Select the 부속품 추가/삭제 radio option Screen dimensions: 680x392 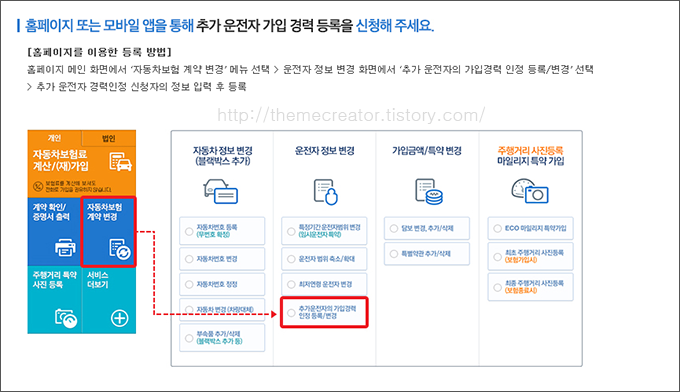[x=222, y=338]
